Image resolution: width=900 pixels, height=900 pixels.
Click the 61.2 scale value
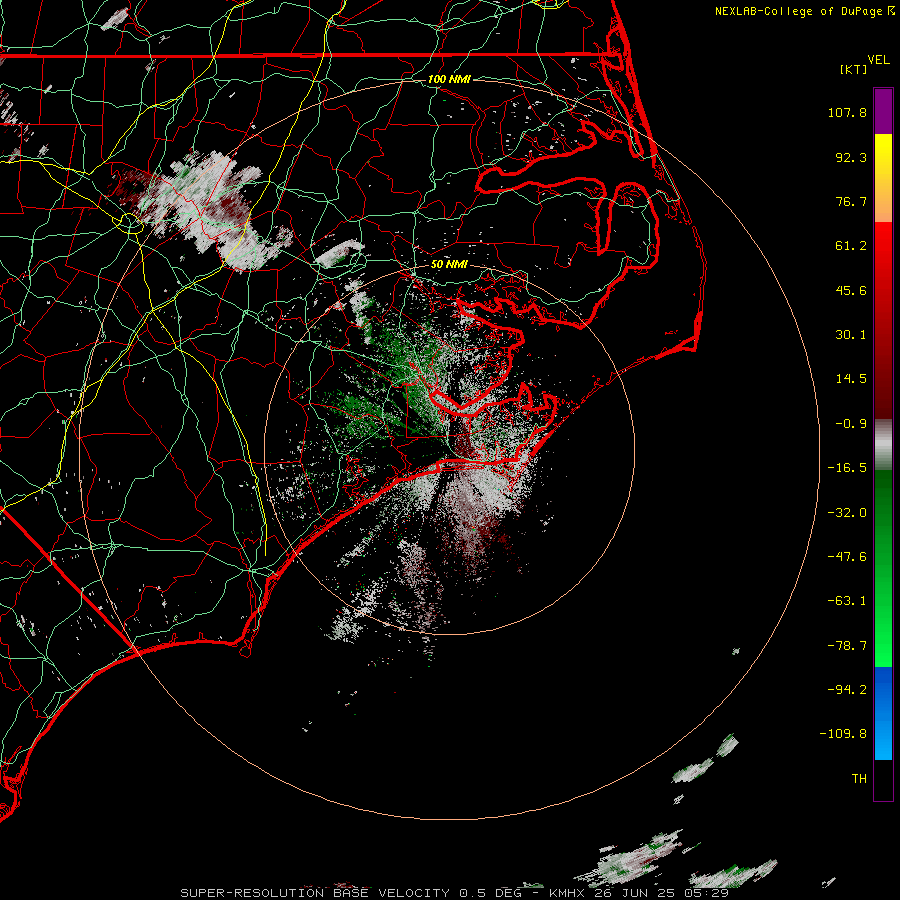[851, 246]
